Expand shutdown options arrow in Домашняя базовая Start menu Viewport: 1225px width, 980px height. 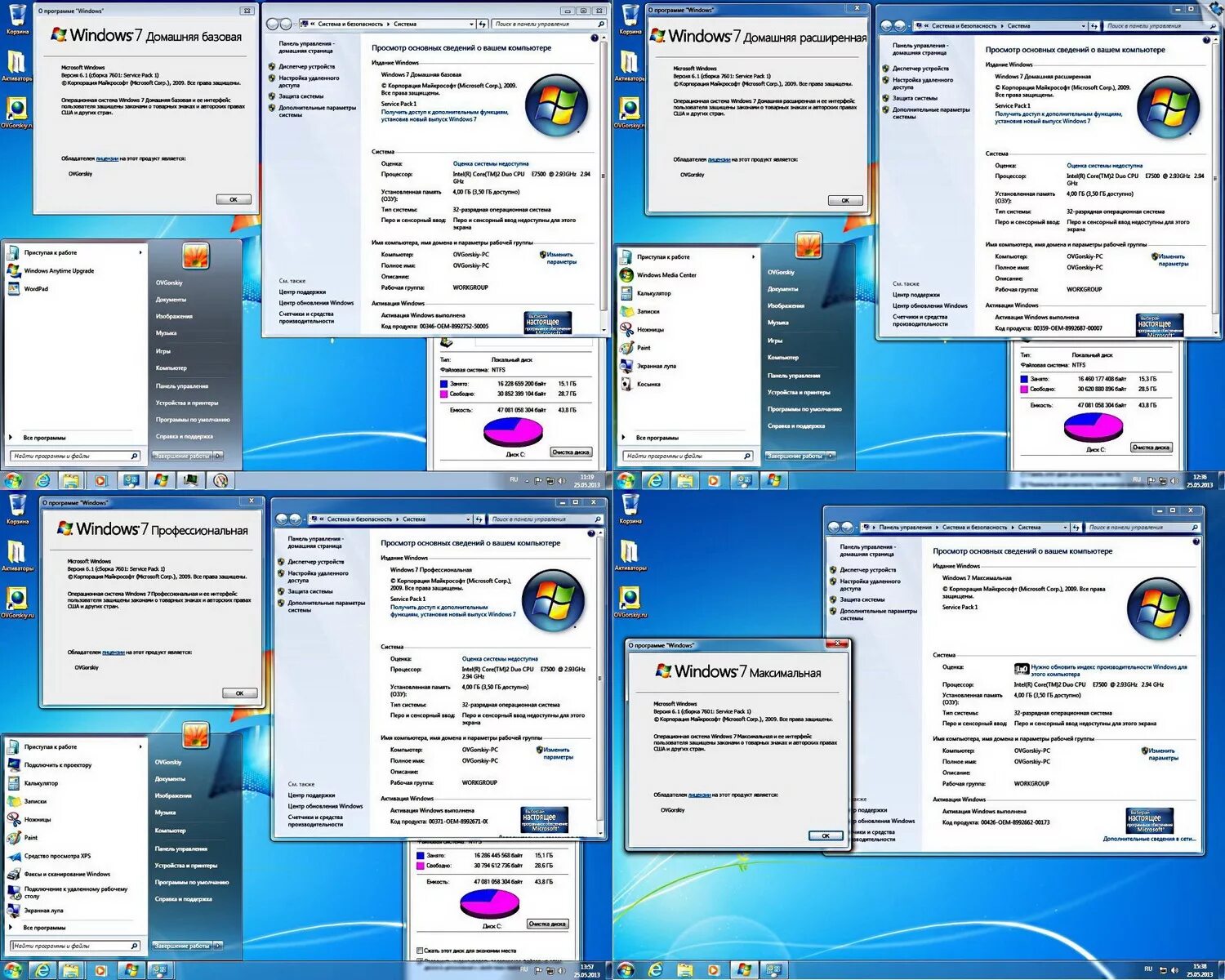pos(218,457)
